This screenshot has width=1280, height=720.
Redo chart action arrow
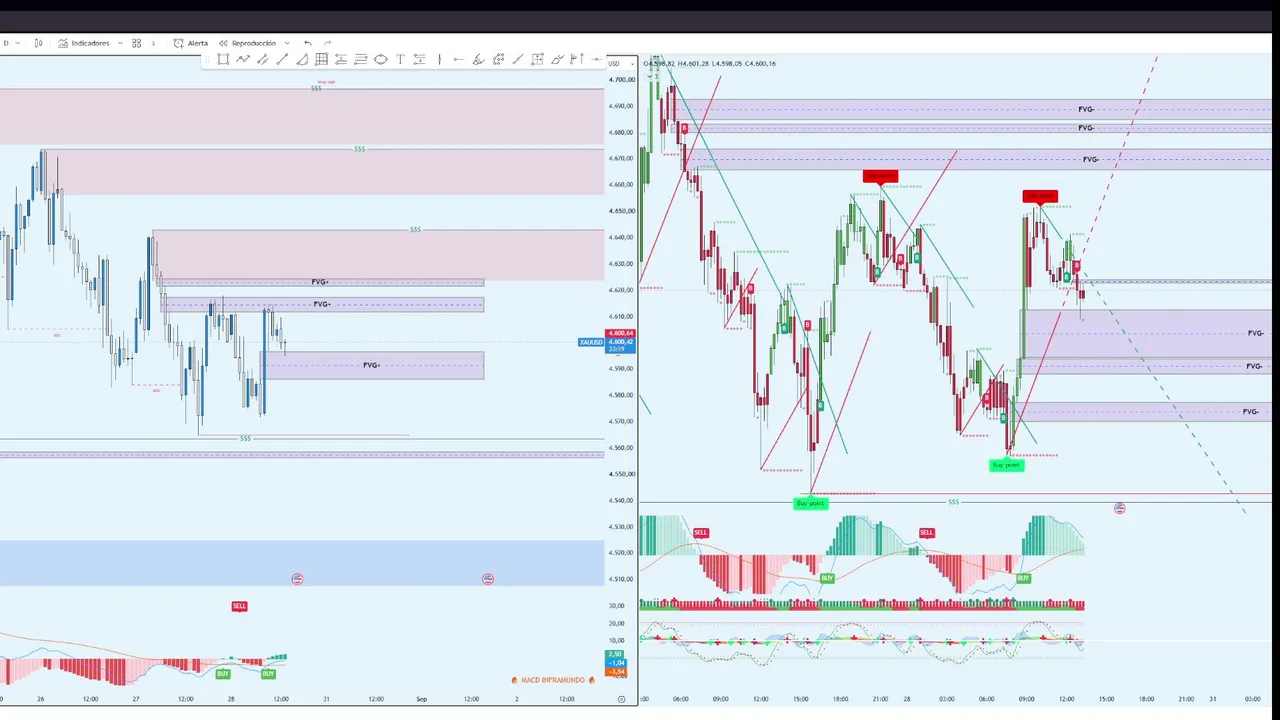tap(327, 43)
